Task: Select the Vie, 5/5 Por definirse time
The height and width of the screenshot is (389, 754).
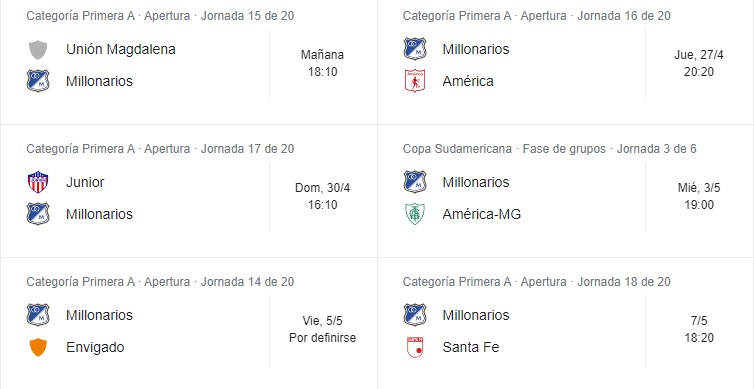Action: pos(323,329)
